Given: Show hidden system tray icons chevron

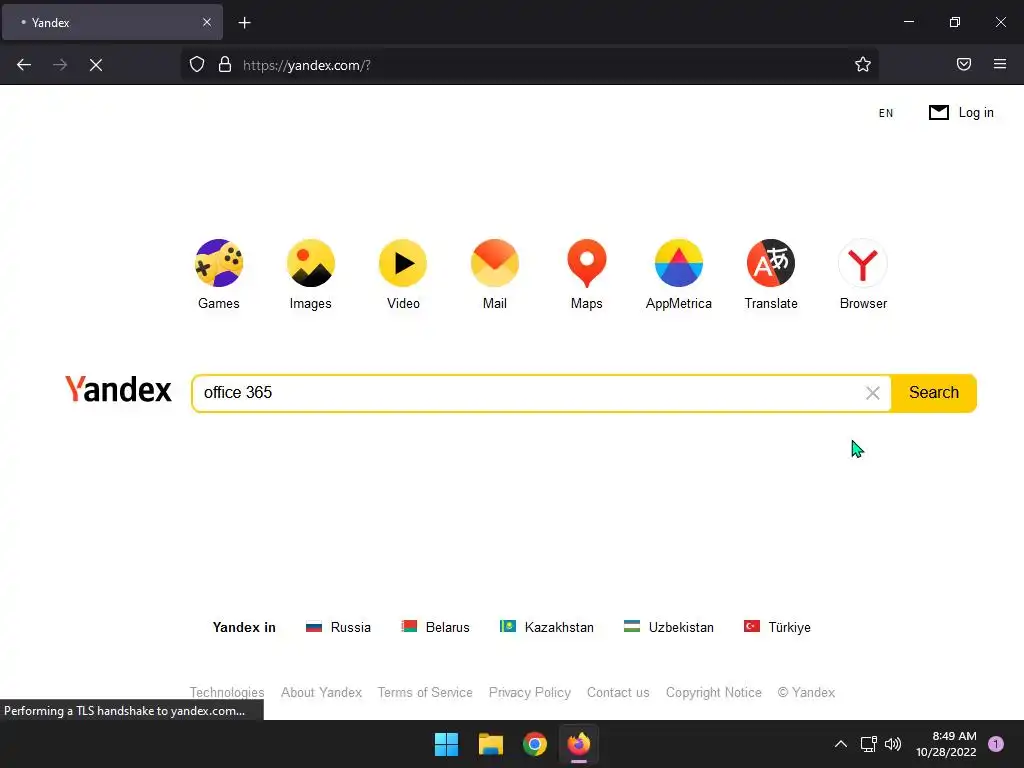Looking at the screenshot, I should (x=840, y=744).
